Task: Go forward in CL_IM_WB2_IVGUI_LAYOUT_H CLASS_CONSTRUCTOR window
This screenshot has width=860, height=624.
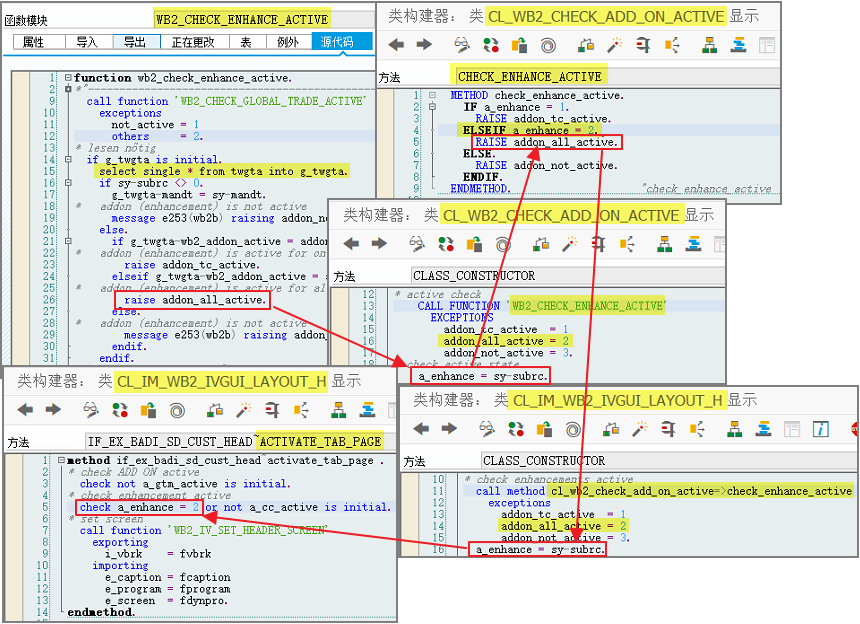Action: click(449, 428)
